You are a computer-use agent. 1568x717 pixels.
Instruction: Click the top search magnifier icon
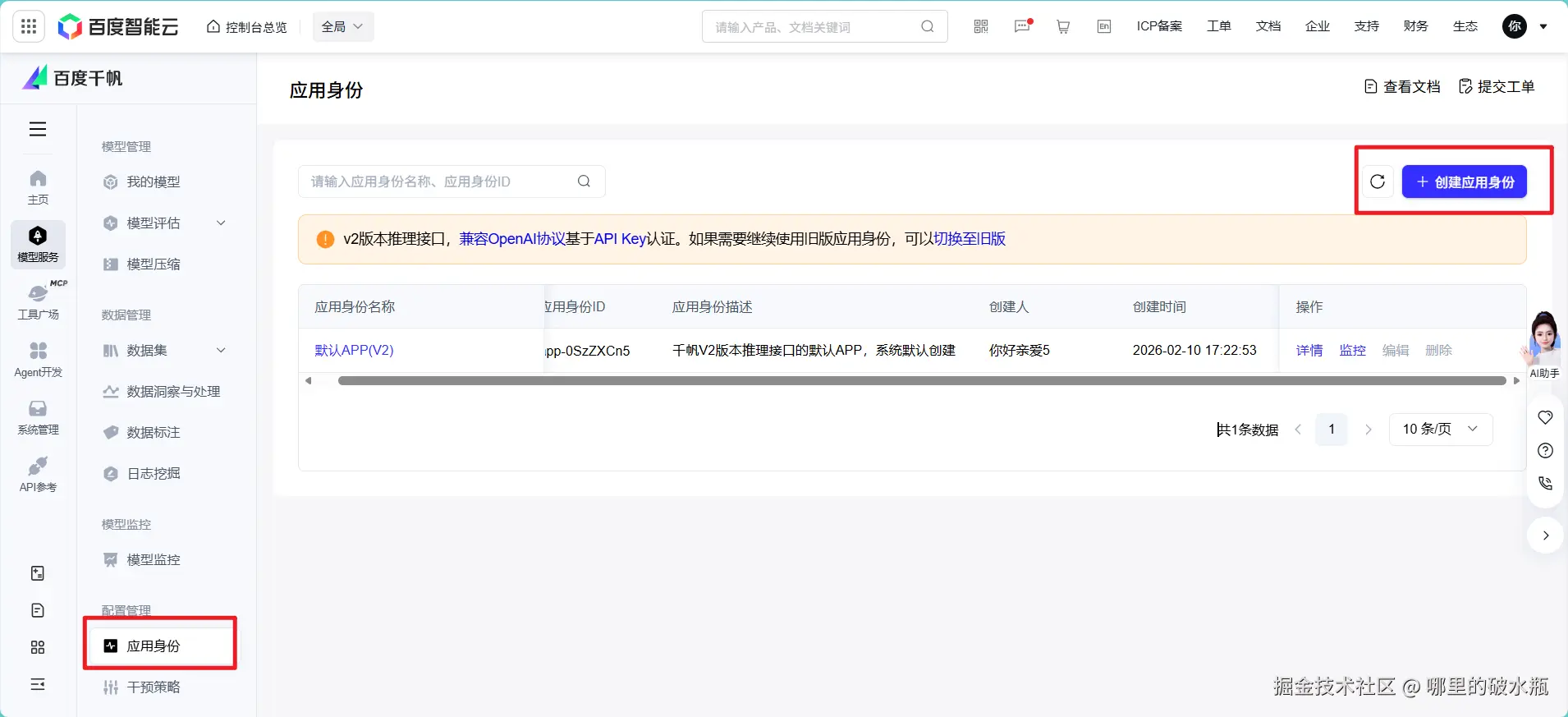pos(928,26)
